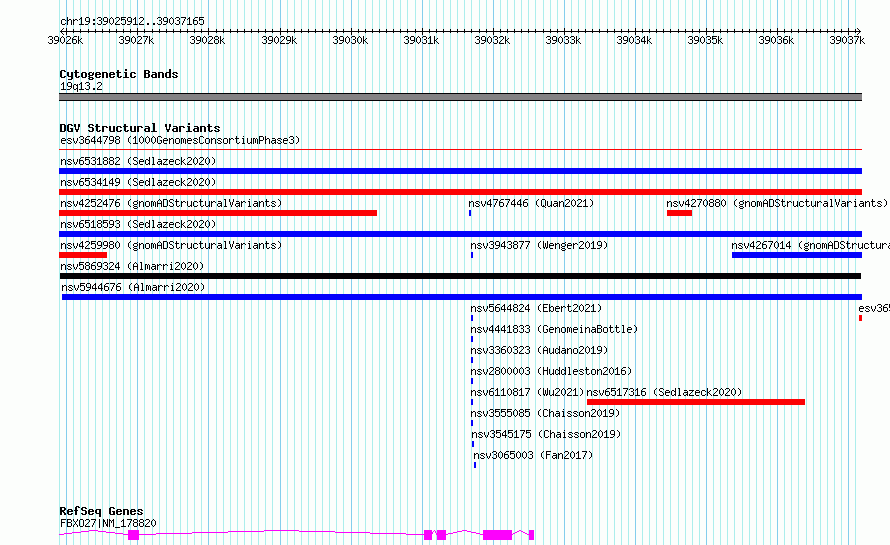
Task: Click the nsv6518593 blue variant bar
Action: (460, 234)
